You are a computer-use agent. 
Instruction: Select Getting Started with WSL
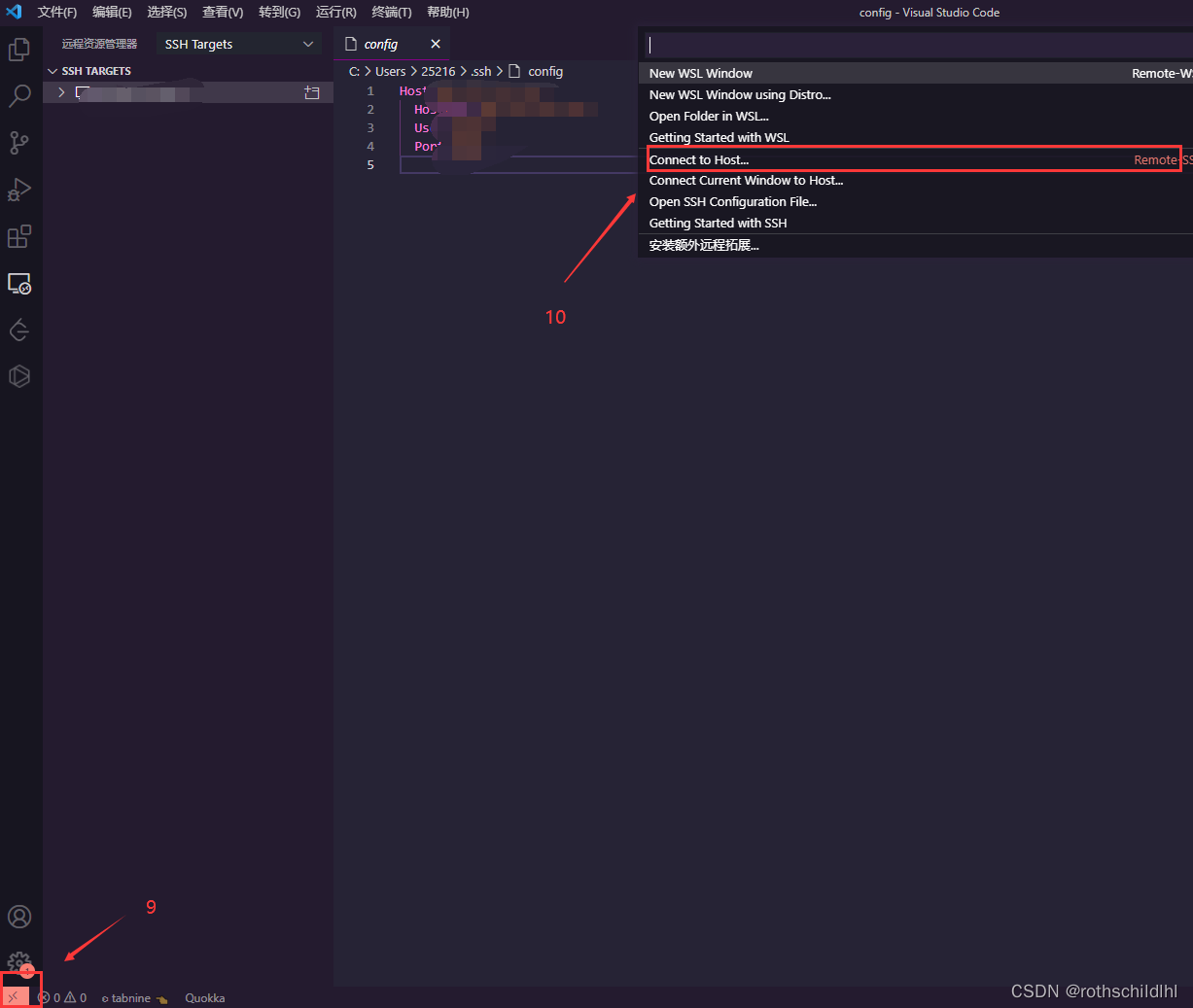916,137
